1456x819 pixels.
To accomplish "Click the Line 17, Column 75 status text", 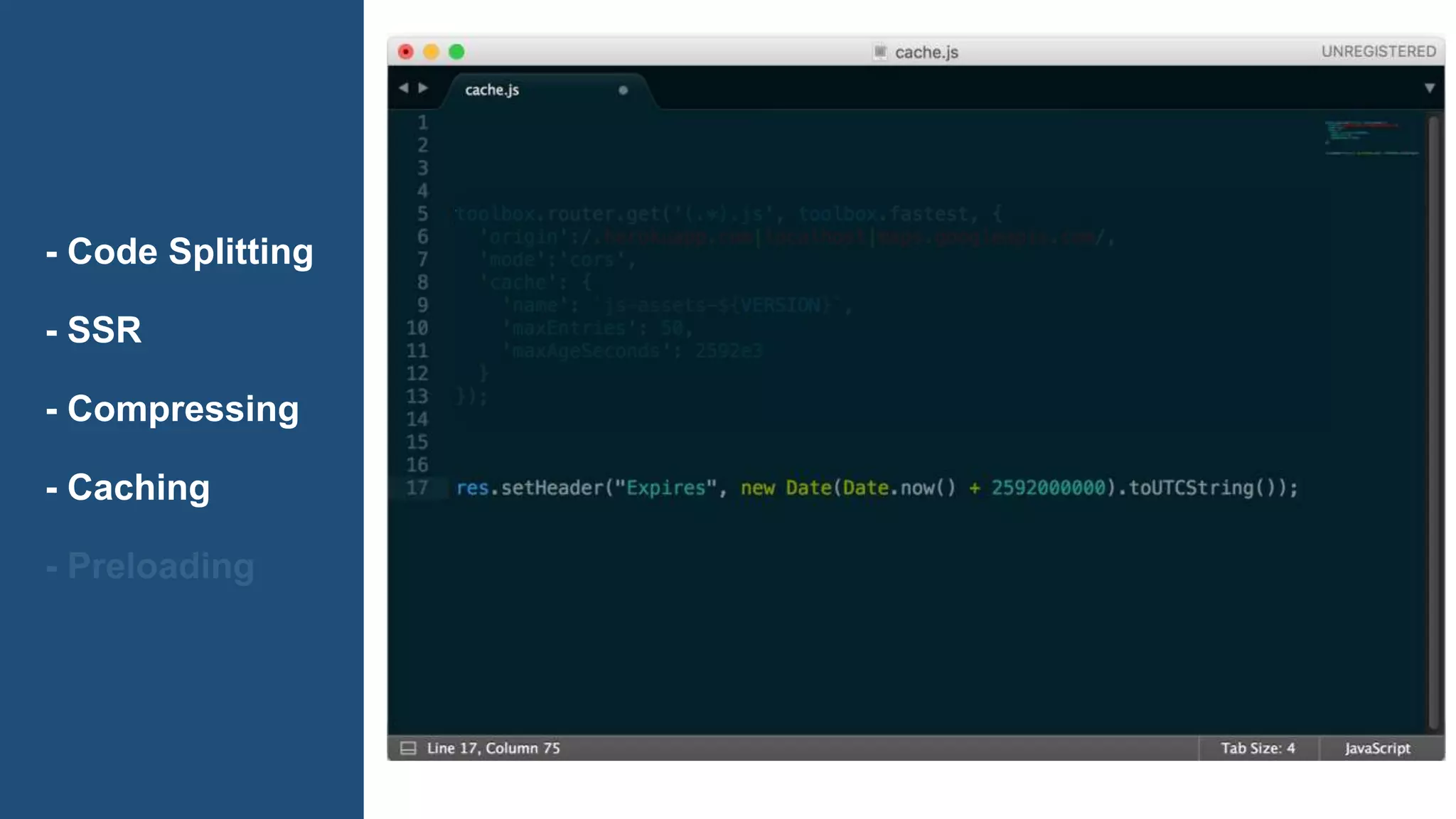I will (x=493, y=748).
